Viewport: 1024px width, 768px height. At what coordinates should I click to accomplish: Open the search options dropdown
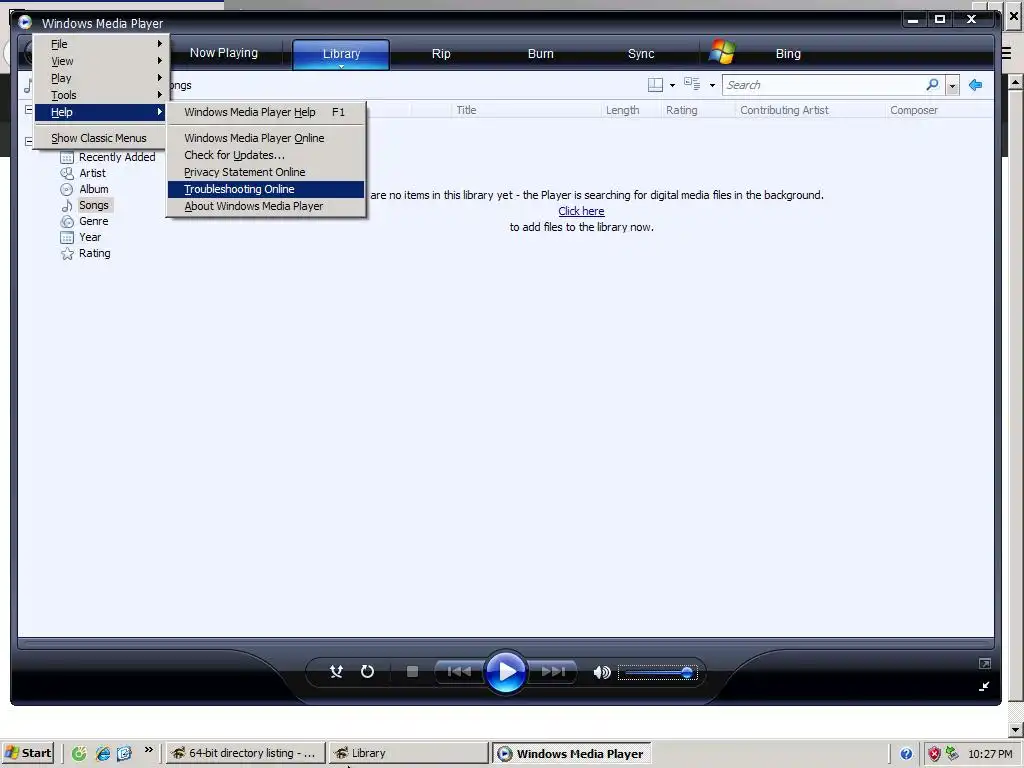click(952, 86)
